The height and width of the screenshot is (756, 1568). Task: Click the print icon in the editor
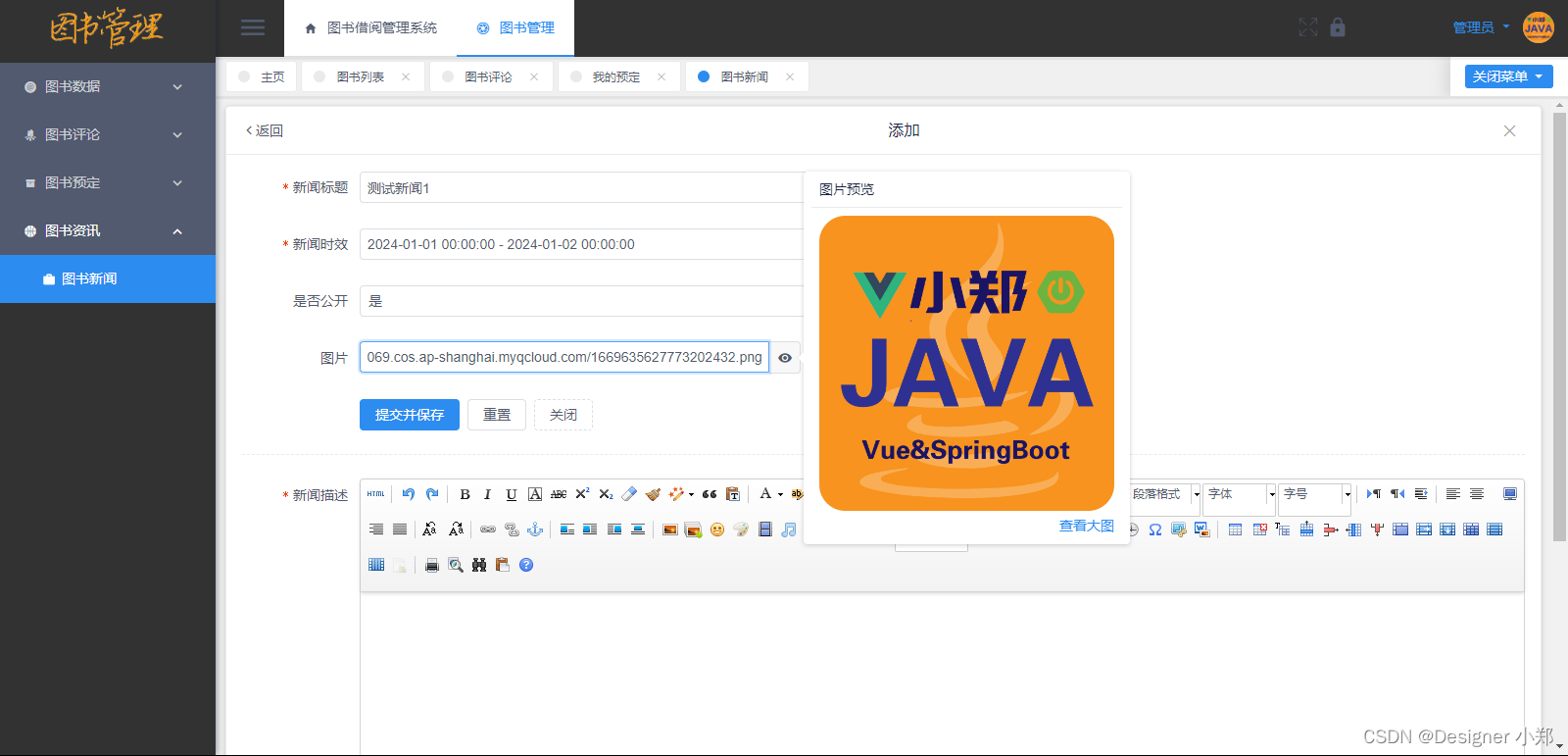[x=432, y=565]
